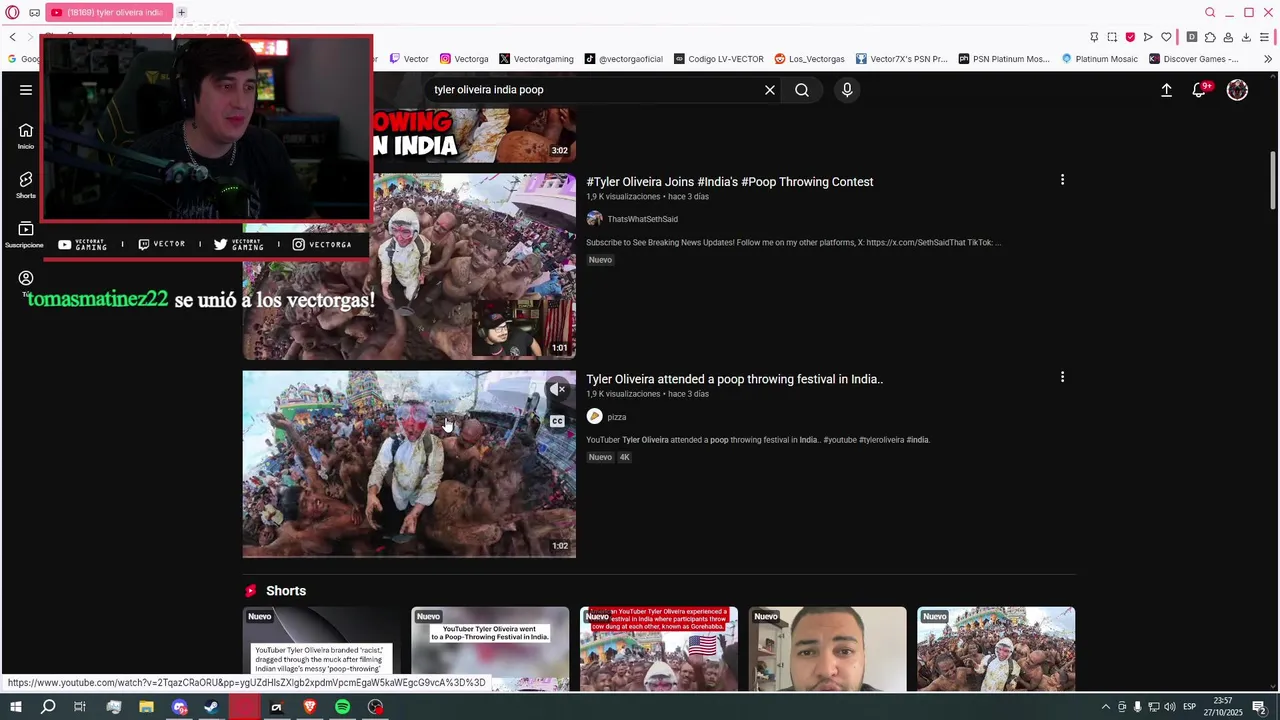The width and height of the screenshot is (1280, 720).
Task: Open the YouTube upload/create icon
Action: (x=1166, y=90)
